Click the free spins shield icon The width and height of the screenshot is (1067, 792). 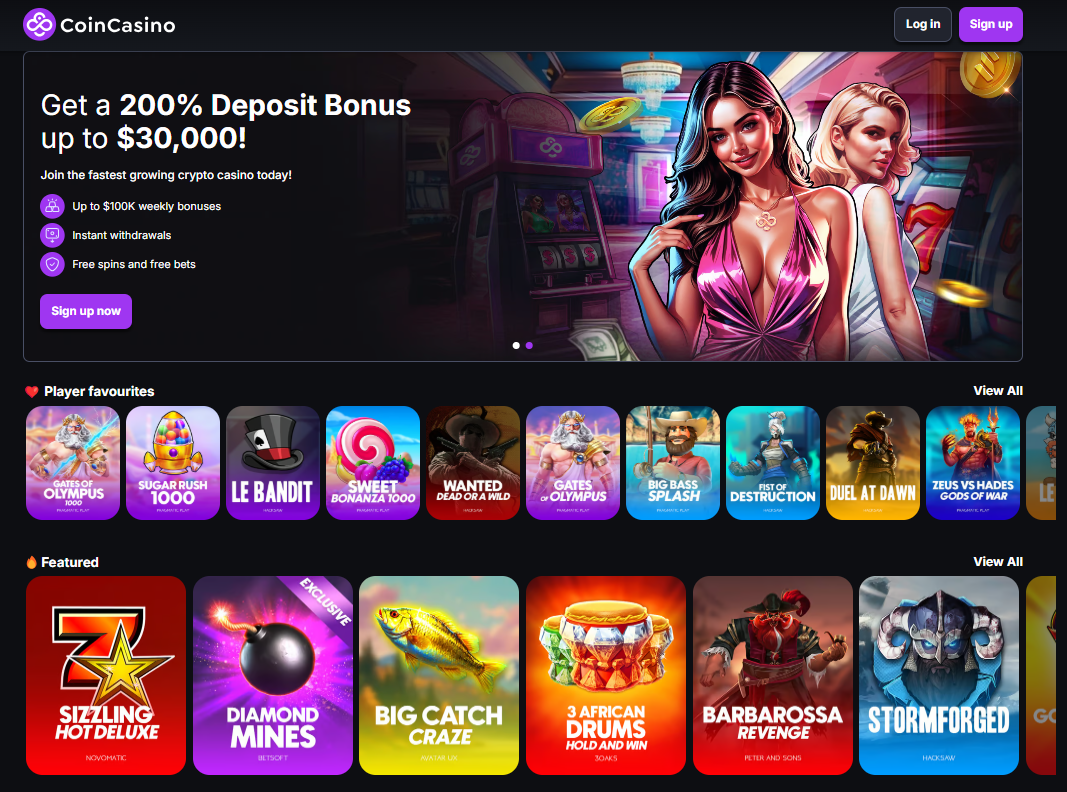(x=52, y=264)
